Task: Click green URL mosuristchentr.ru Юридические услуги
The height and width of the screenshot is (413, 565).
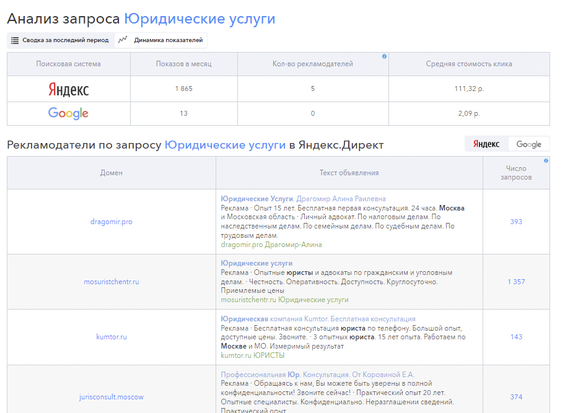Action: (x=284, y=300)
